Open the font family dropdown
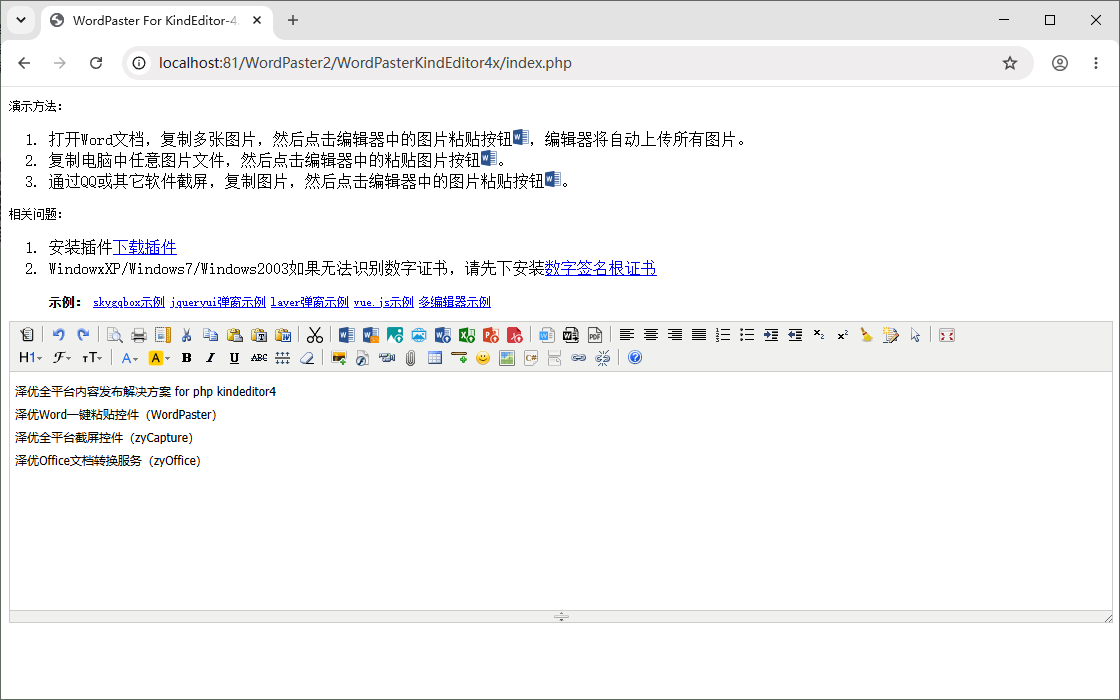This screenshot has width=1120, height=700. [x=62, y=358]
